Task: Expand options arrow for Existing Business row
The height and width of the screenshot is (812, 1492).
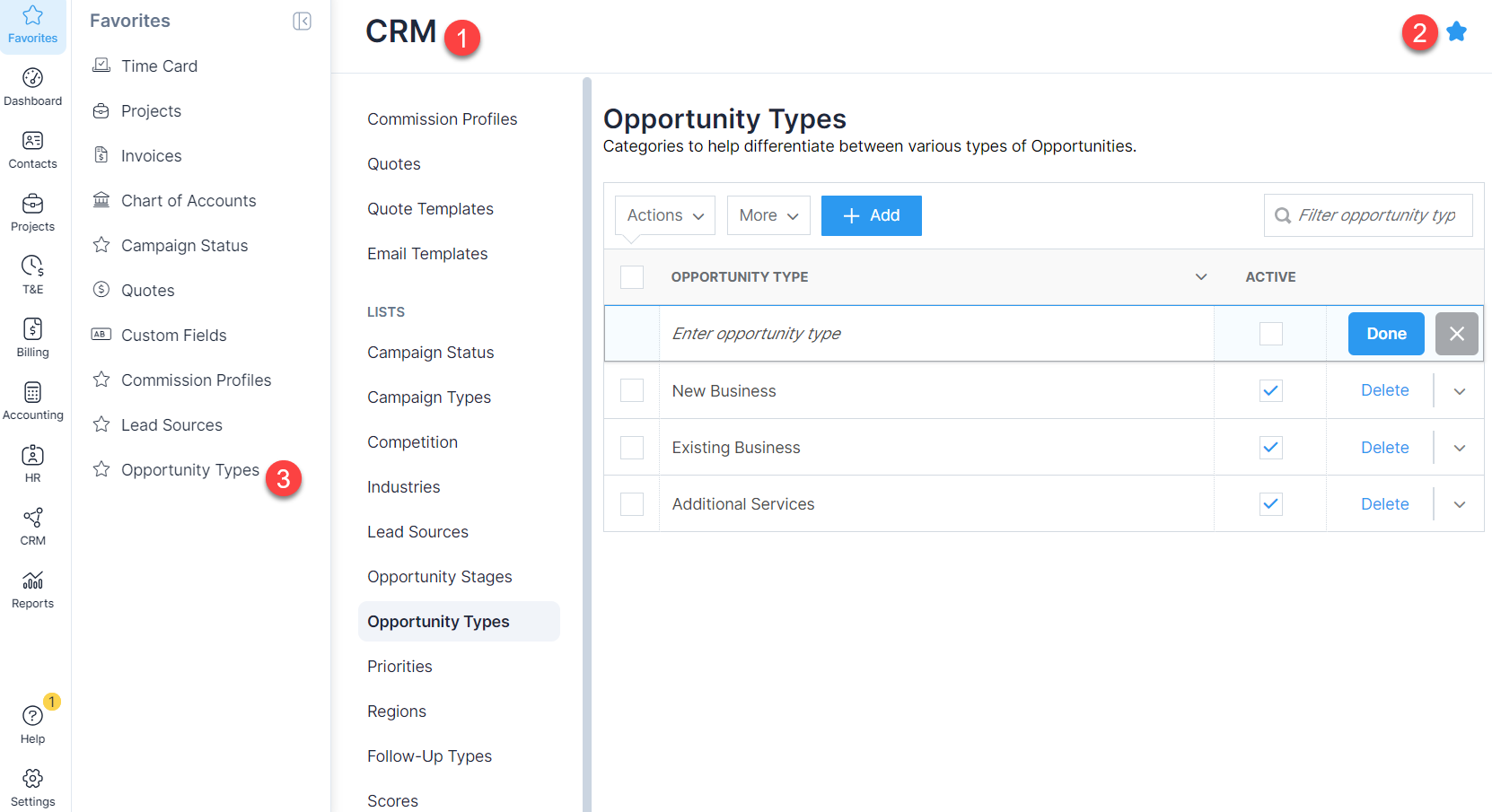Action: click(x=1460, y=448)
